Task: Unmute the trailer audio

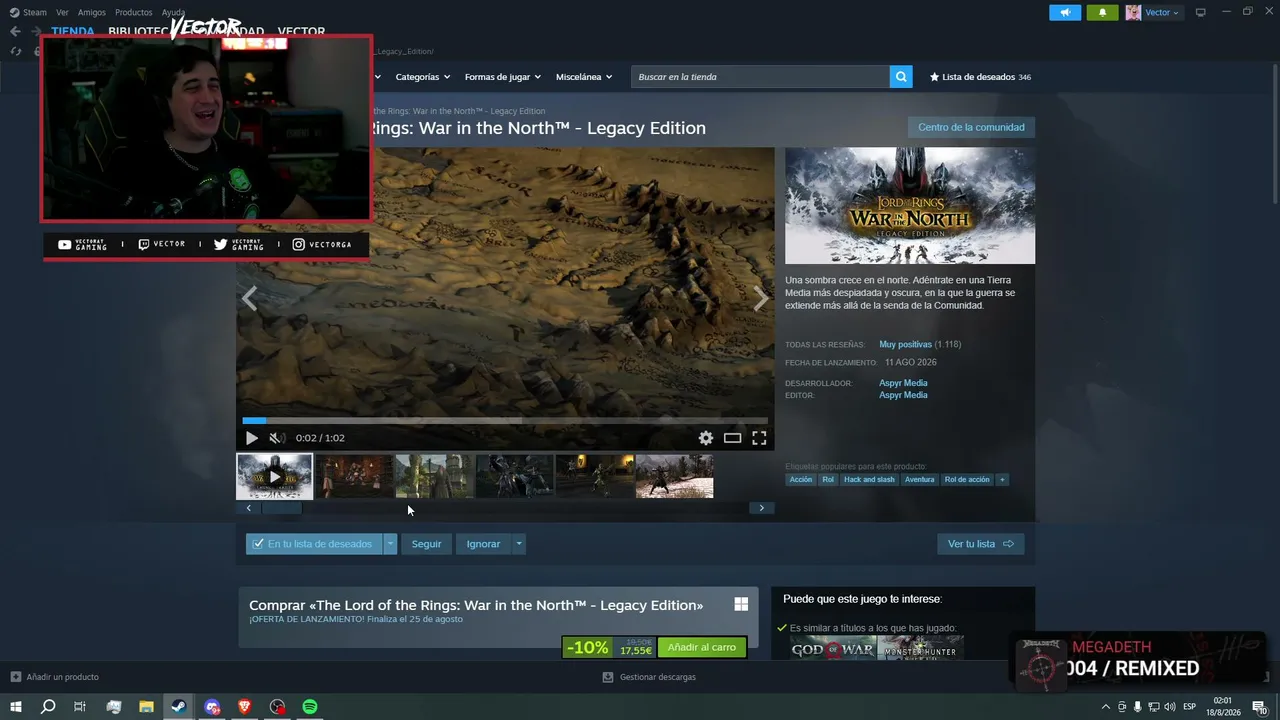Action: (277, 438)
